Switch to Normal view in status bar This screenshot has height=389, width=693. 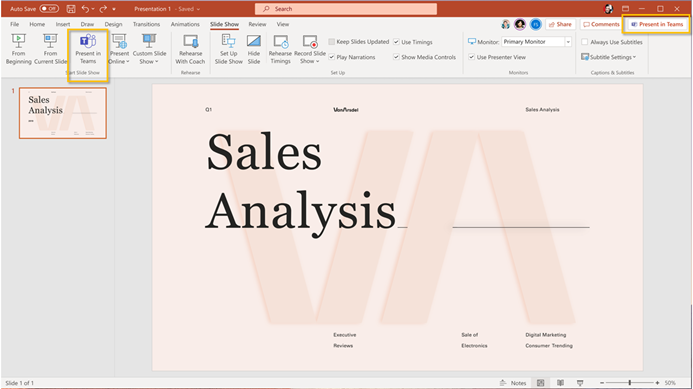(x=541, y=383)
